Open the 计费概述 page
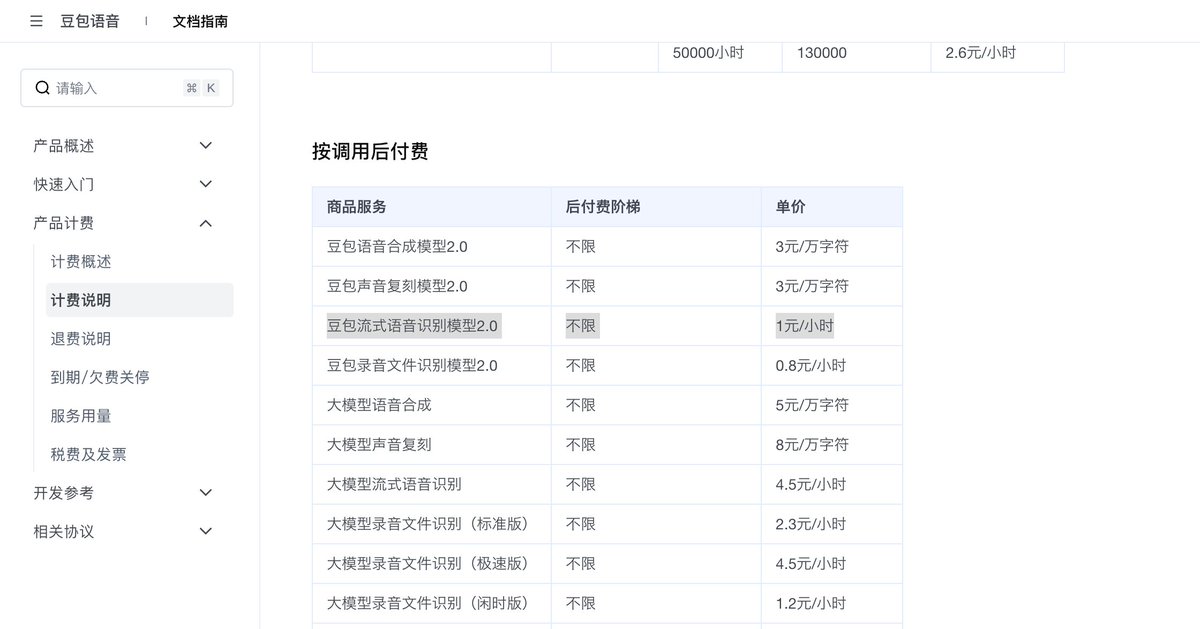Viewport: 1200px width, 629px height. point(81,262)
